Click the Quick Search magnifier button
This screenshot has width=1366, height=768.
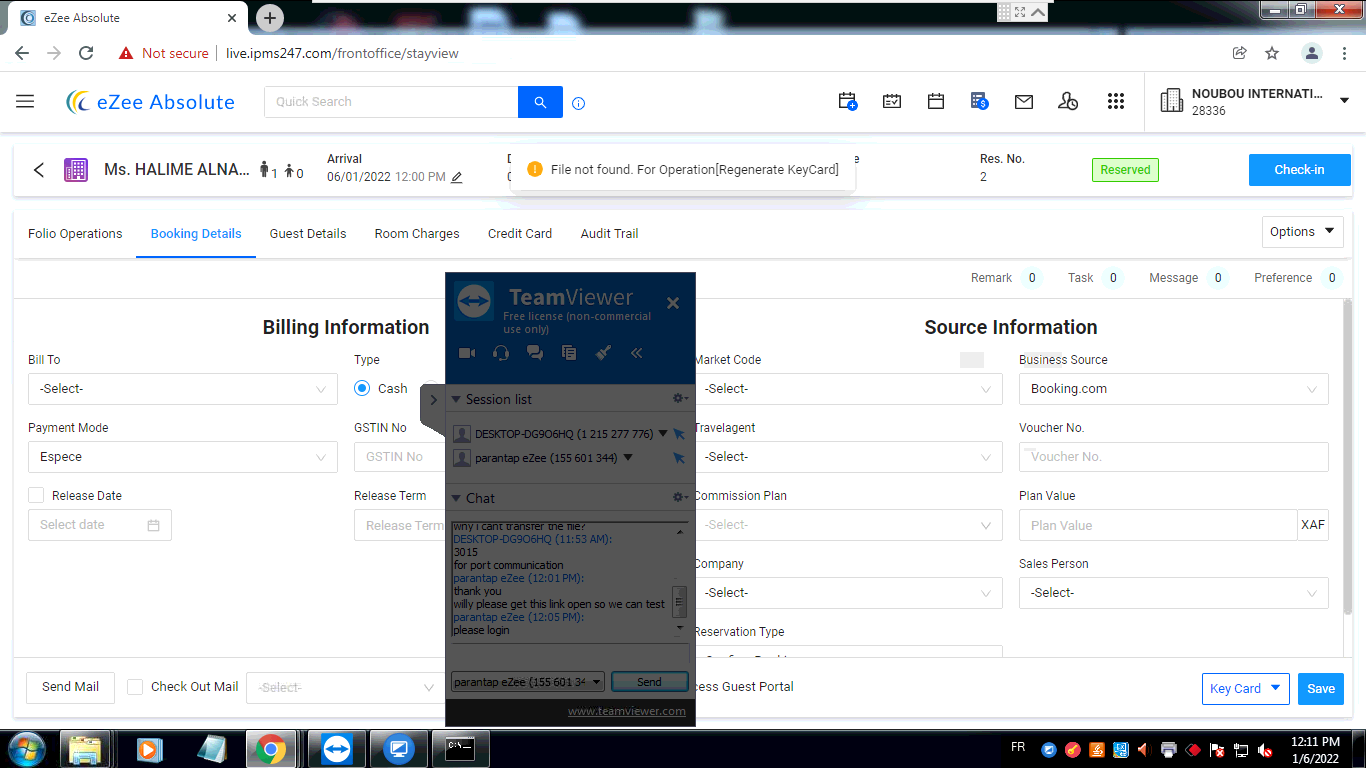tap(540, 102)
